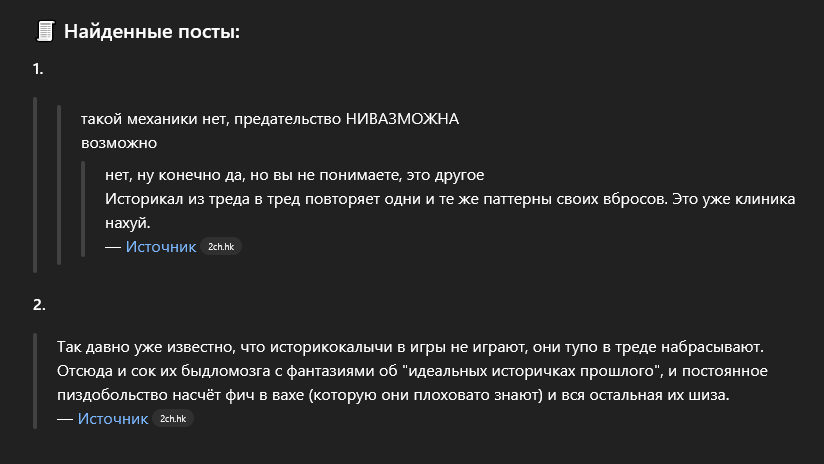
Task: Click the sentence starting 'Историкал из треда'
Action: coord(450,211)
